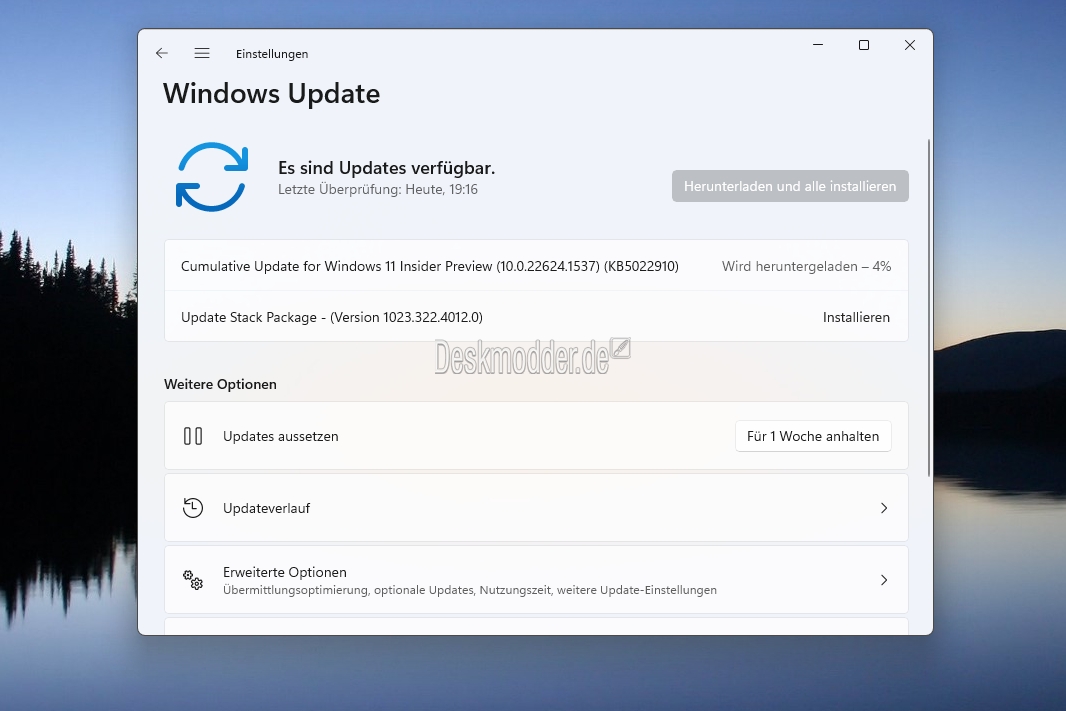Click the gears icon for Erweiterte Optionen
The width and height of the screenshot is (1066, 711).
click(193, 580)
